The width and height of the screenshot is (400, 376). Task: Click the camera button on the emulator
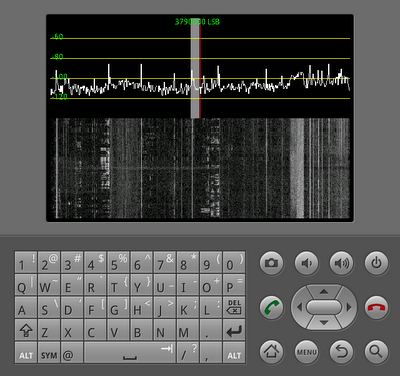click(271, 263)
